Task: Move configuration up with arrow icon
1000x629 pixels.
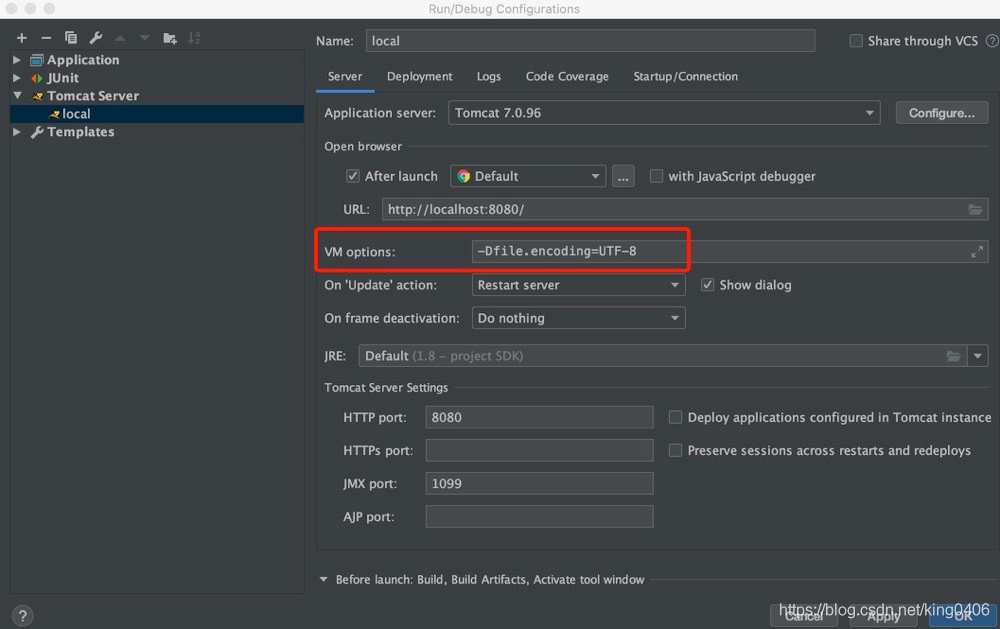Action: coord(120,38)
